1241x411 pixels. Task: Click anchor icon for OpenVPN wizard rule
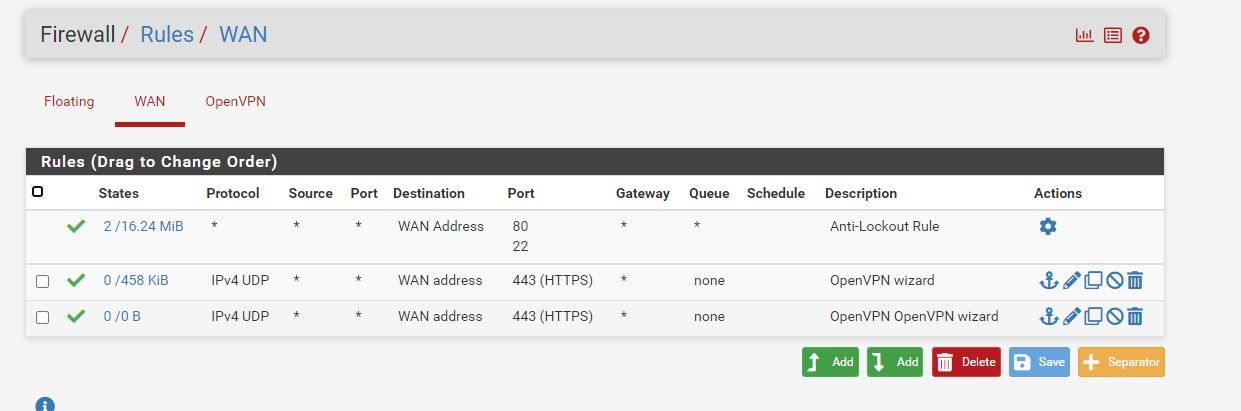[1048, 281]
